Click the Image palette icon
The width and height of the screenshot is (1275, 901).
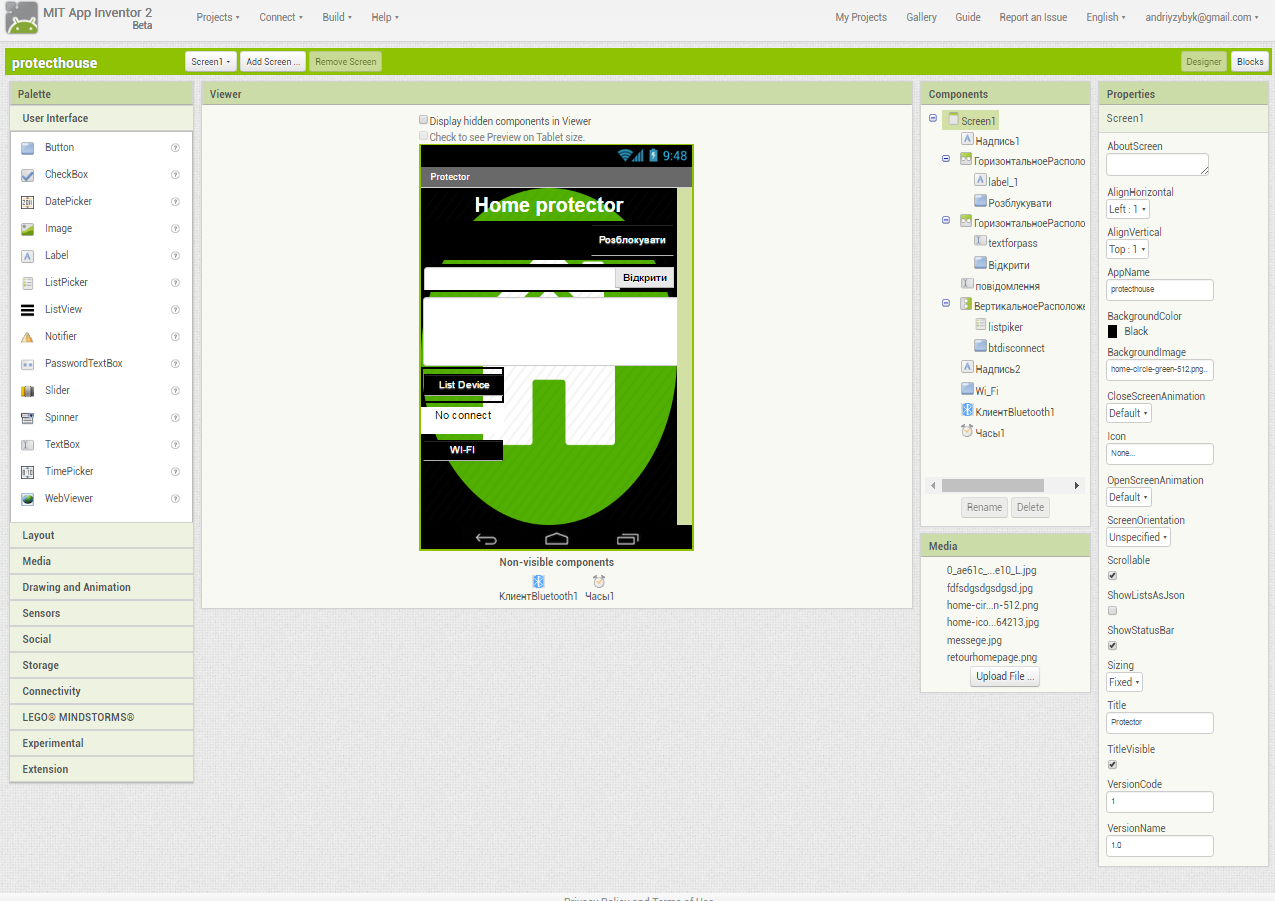pyautogui.click(x=27, y=229)
